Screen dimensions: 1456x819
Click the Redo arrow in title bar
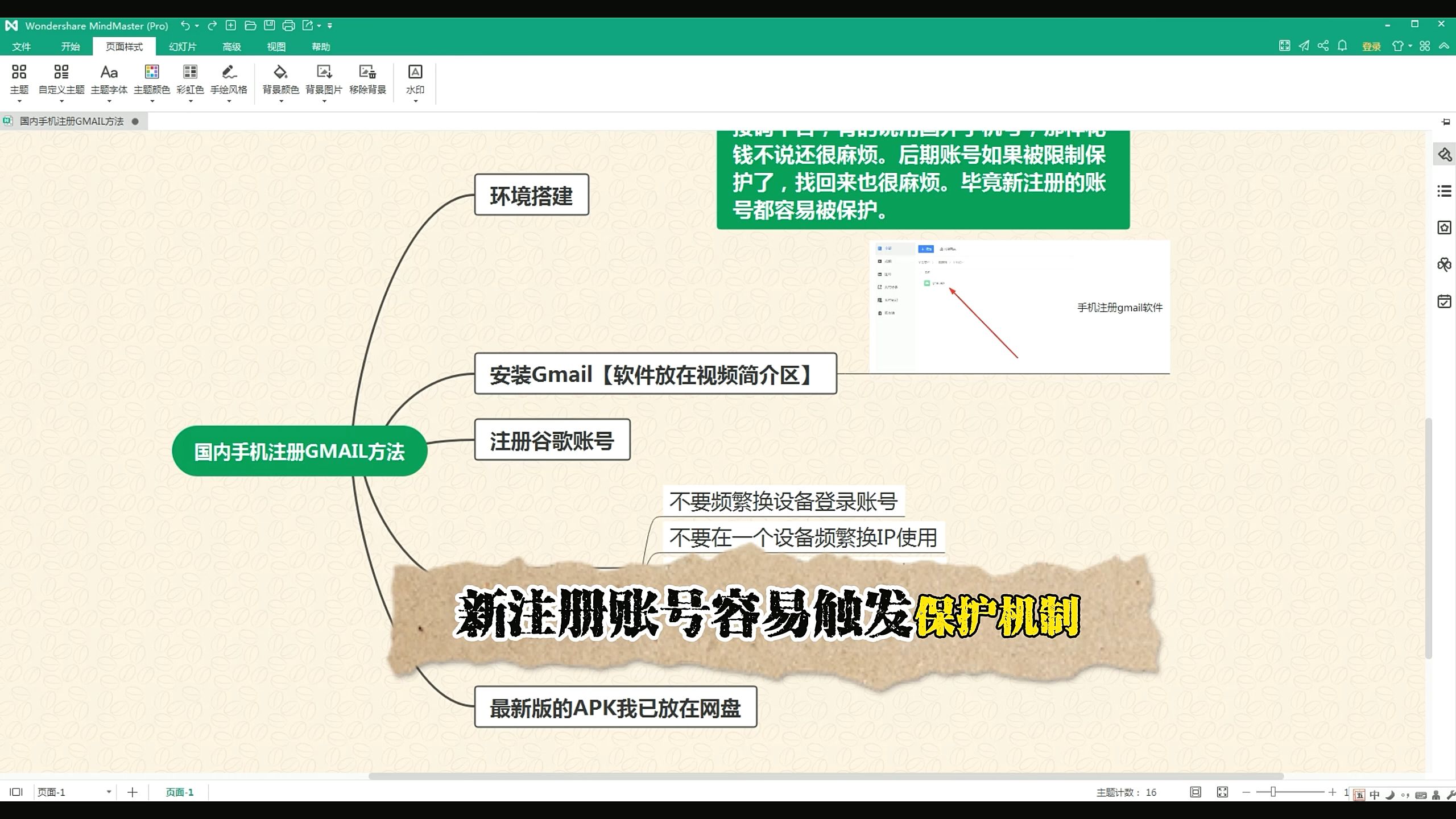[x=212, y=26]
